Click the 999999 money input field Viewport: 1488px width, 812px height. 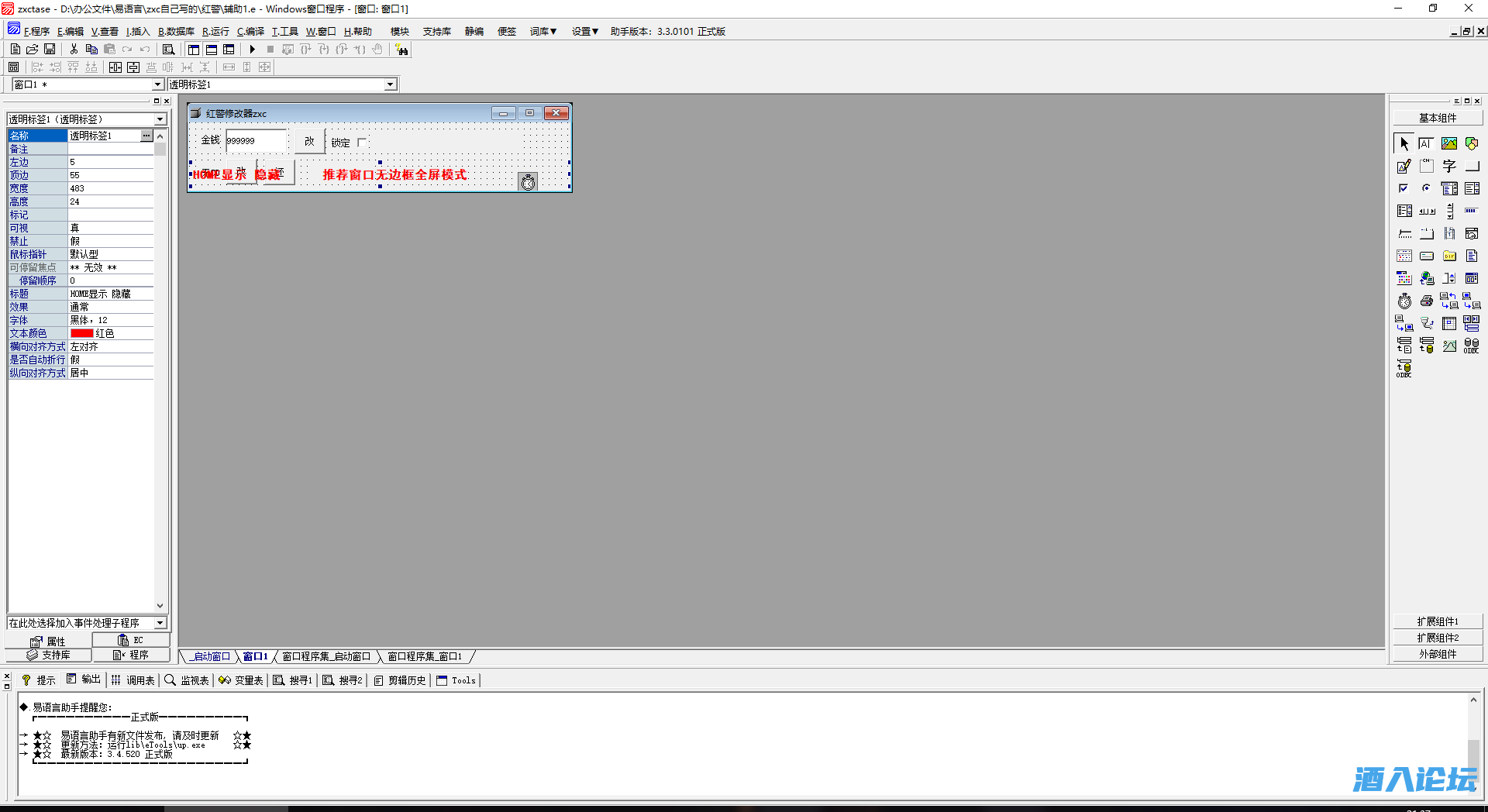255,141
